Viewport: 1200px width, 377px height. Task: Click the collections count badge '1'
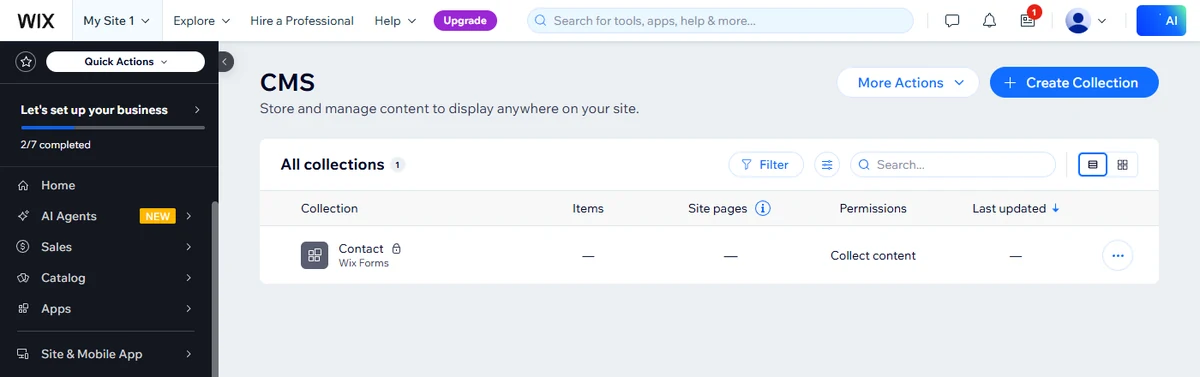398,165
